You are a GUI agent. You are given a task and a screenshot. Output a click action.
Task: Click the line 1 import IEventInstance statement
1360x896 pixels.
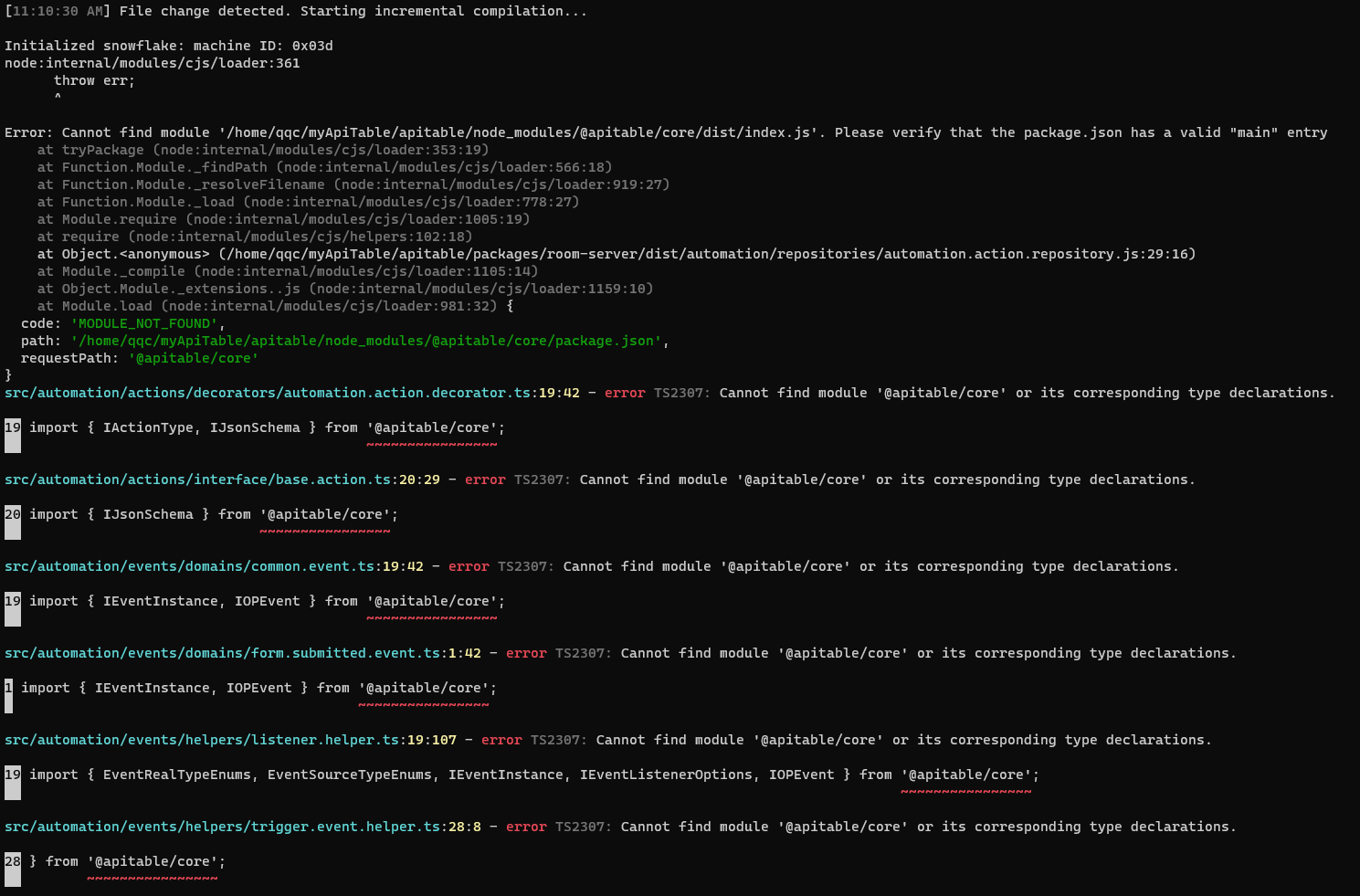click(x=259, y=688)
